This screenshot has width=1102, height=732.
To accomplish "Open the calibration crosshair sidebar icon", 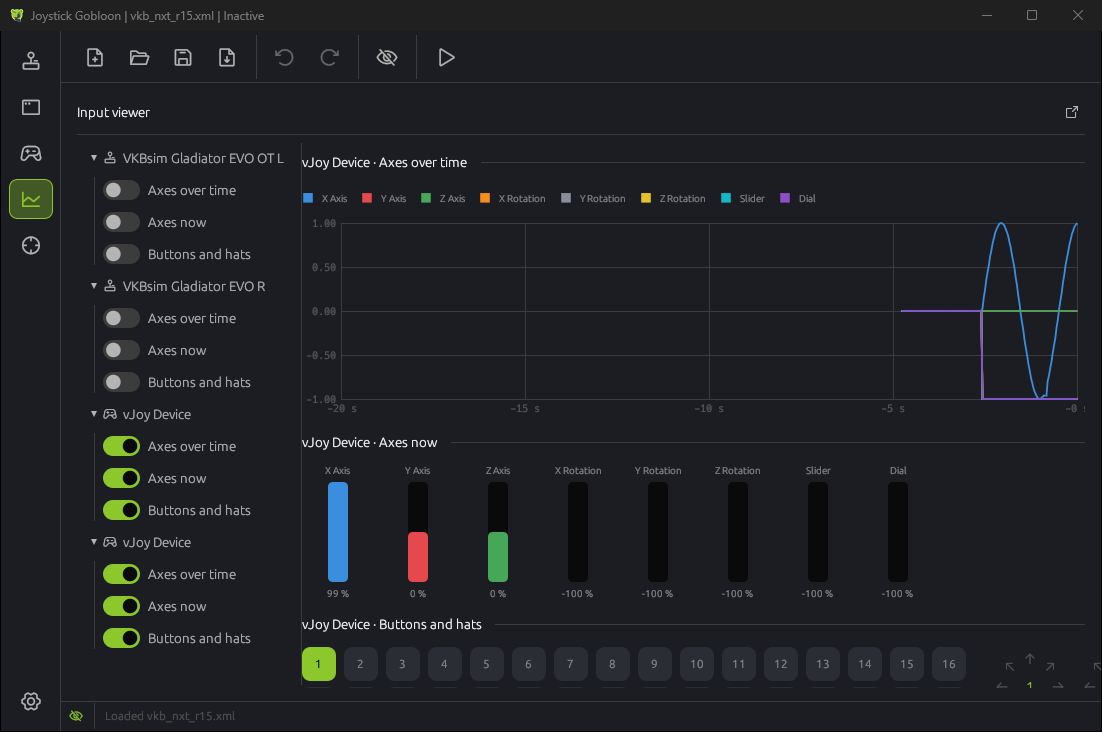I will 31,246.
